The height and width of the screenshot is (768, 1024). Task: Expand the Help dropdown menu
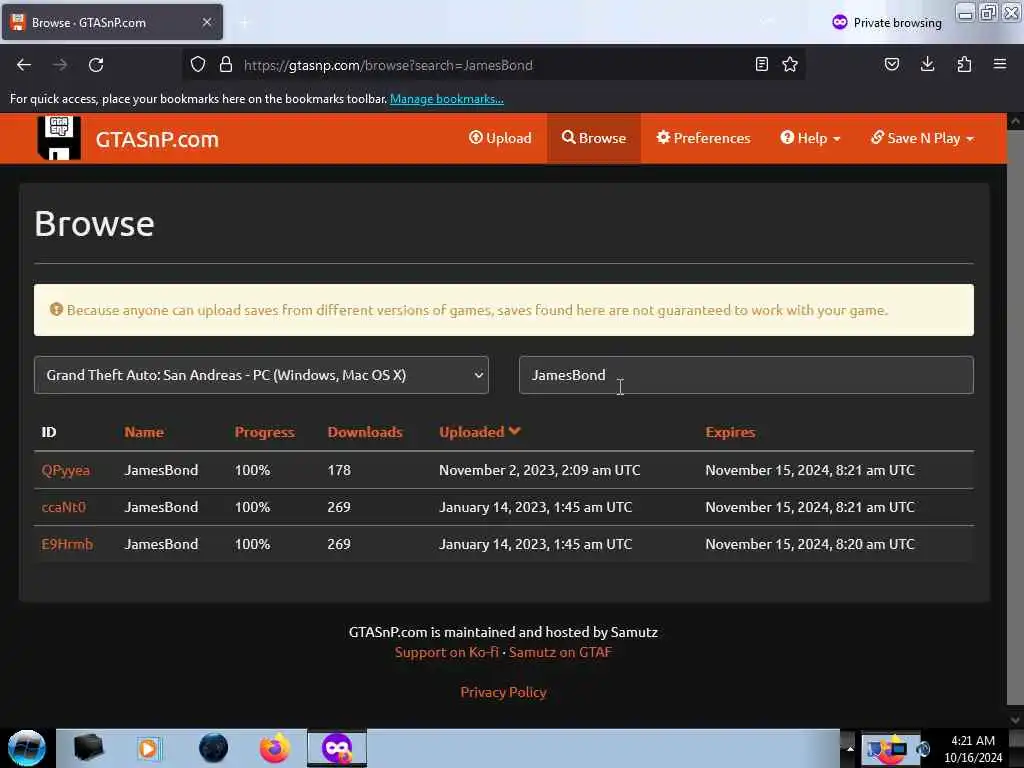[x=810, y=138]
